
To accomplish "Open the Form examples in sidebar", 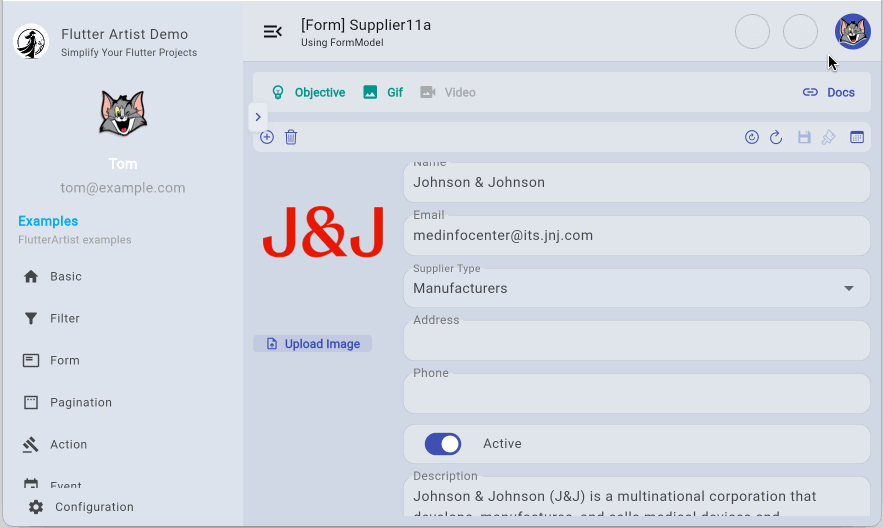I will click(65, 360).
